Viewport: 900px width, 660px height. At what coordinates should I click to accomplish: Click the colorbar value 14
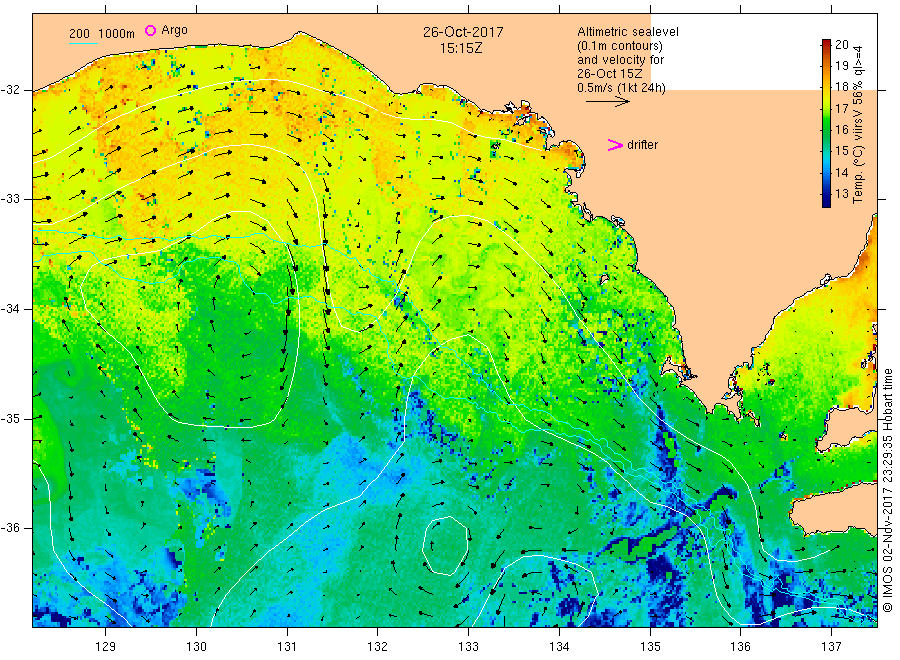click(841, 172)
